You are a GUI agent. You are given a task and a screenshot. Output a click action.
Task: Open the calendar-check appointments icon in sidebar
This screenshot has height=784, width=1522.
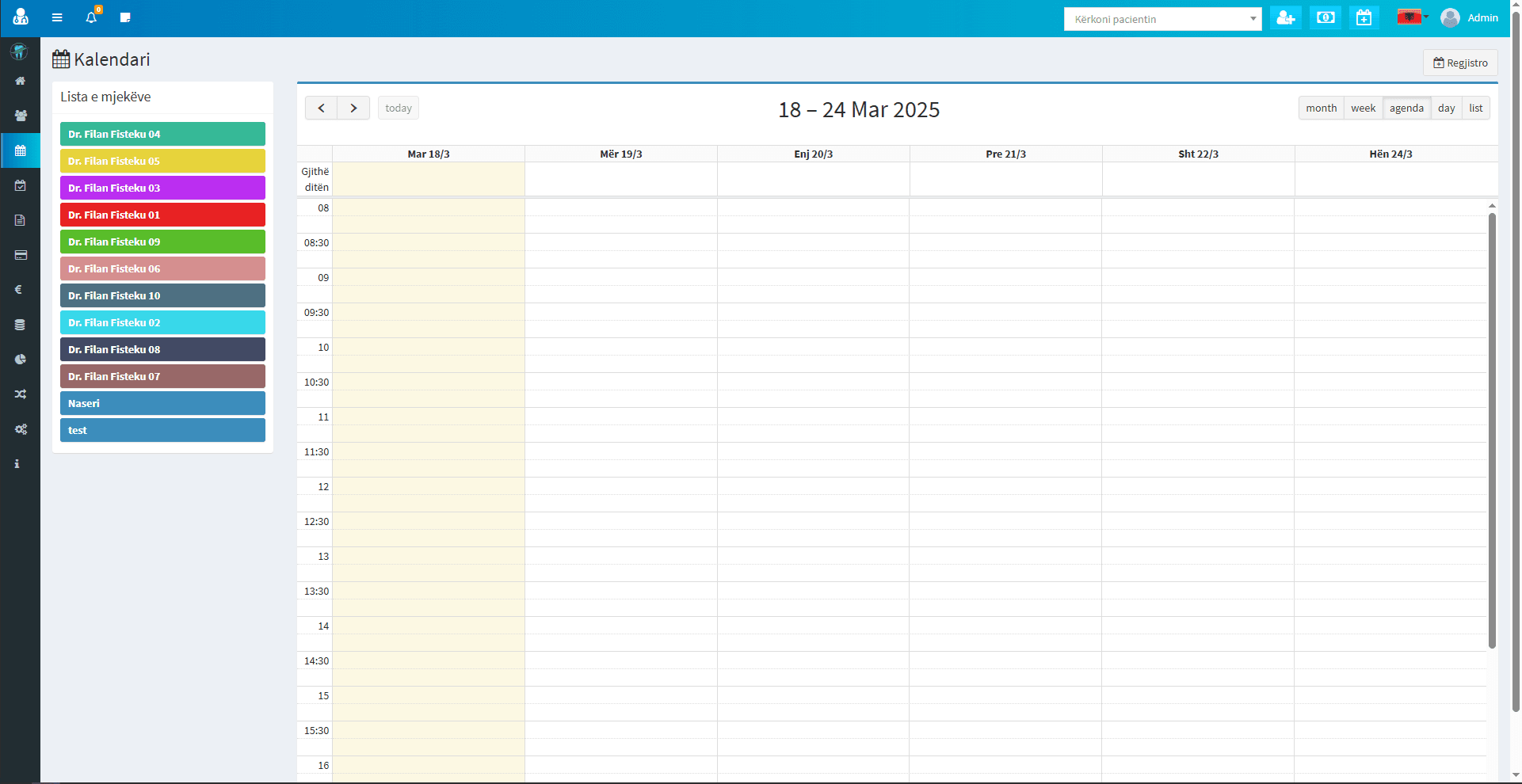click(21, 185)
